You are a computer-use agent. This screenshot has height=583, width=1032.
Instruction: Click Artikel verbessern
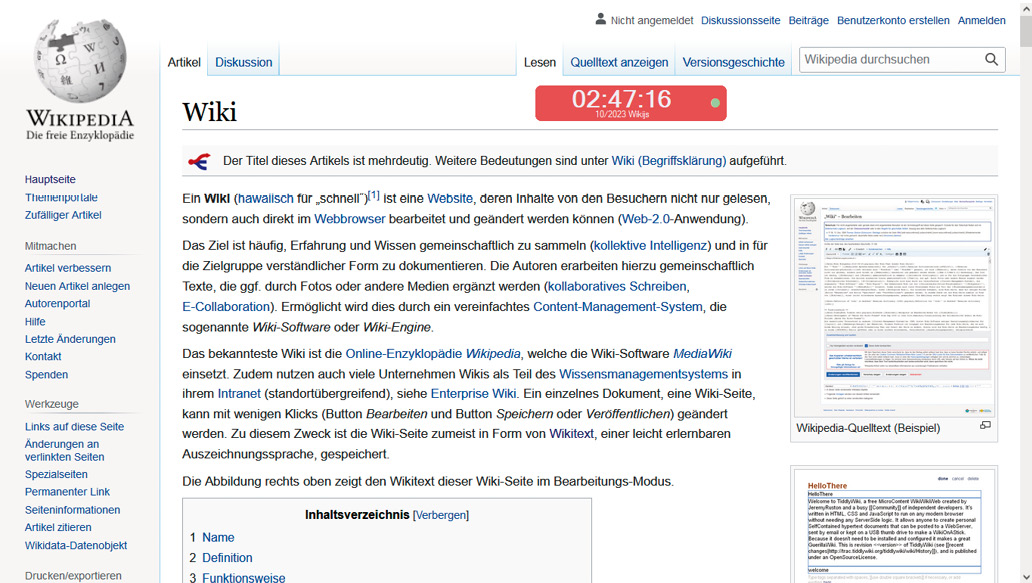click(x=68, y=268)
